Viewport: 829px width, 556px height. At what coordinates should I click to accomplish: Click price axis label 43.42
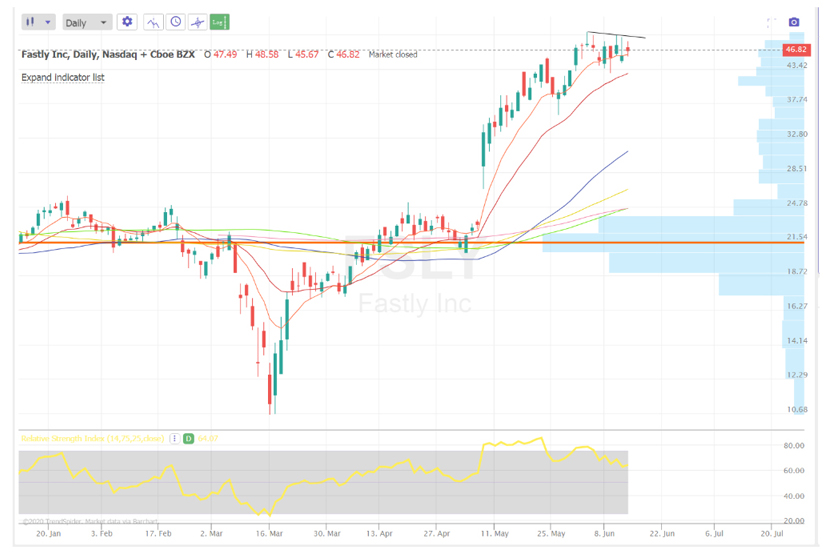(797, 66)
